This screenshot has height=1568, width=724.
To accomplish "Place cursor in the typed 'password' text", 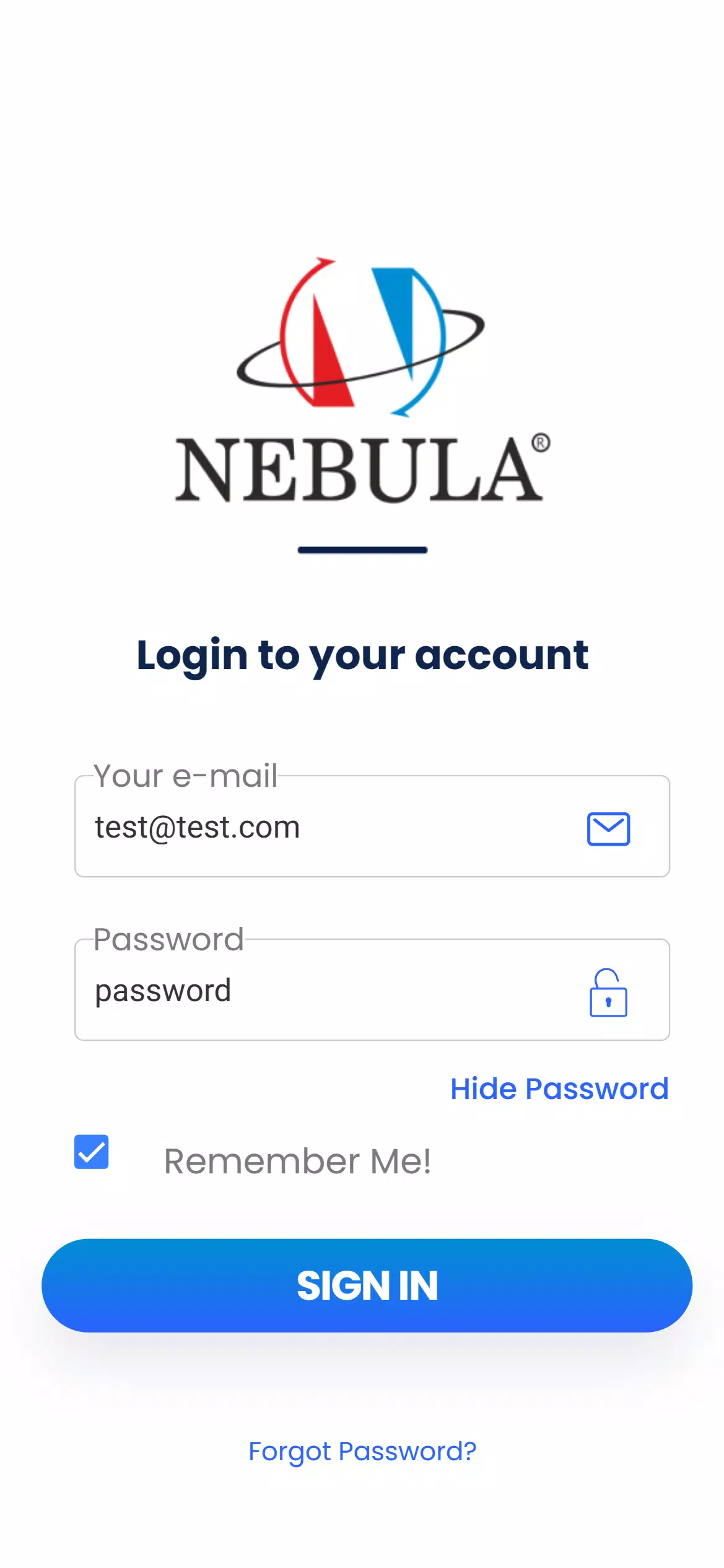I will (x=163, y=991).
